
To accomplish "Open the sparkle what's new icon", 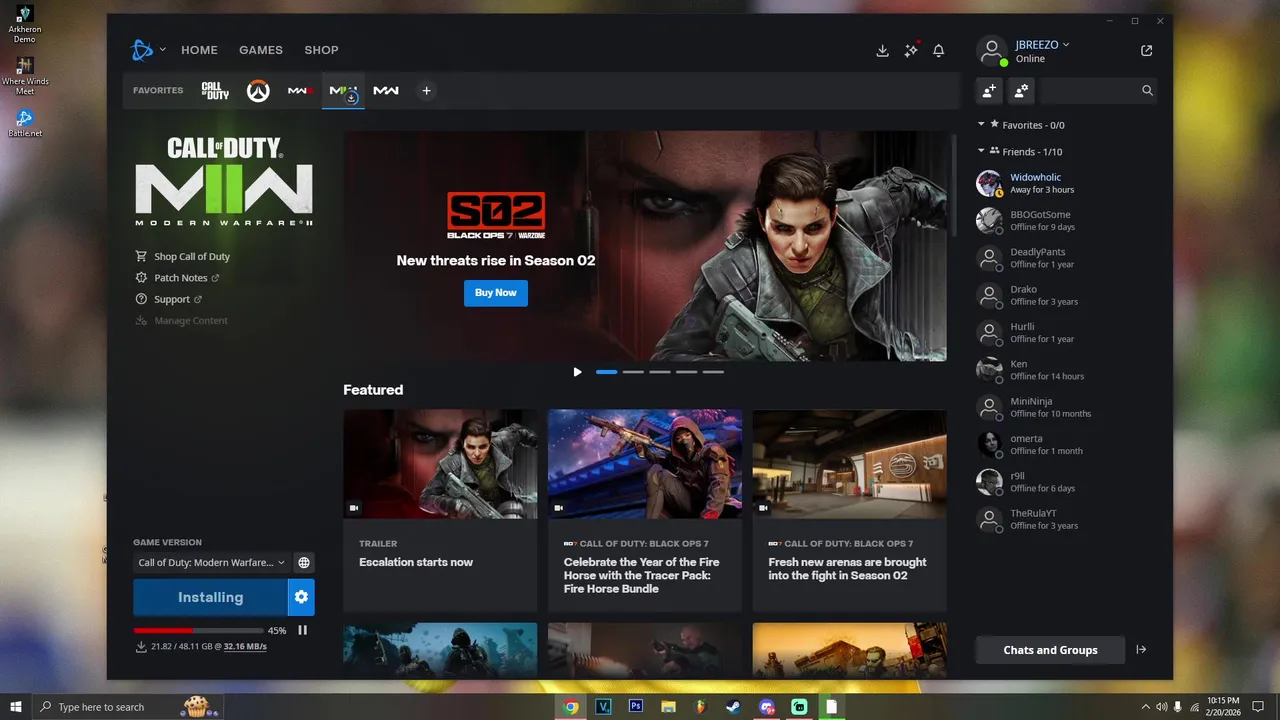I will tap(911, 50).
